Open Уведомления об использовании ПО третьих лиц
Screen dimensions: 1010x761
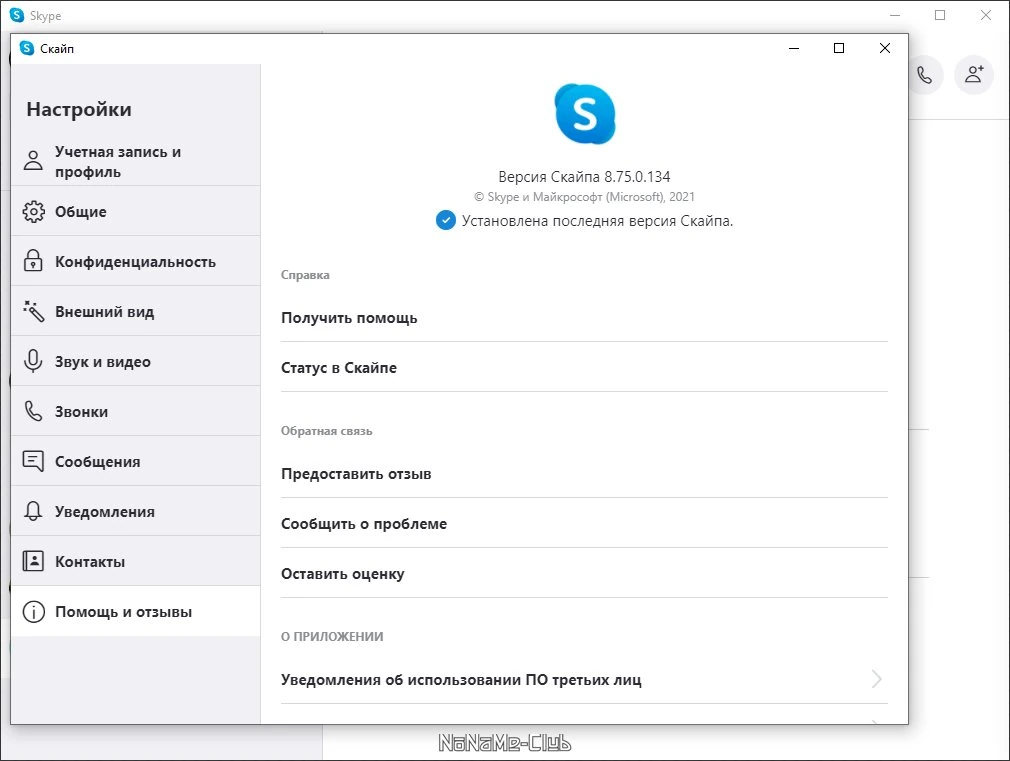click(584, 679)
